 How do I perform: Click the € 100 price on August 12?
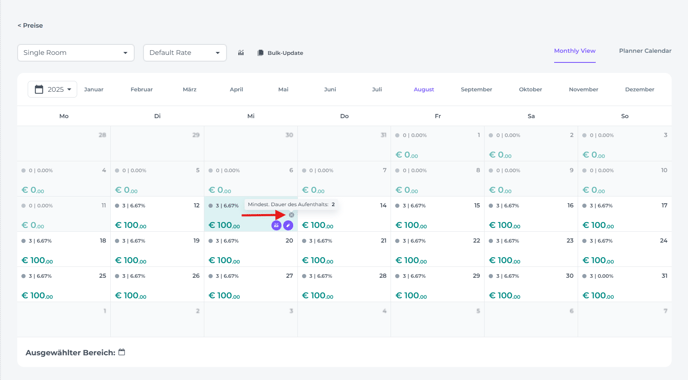click(131, 225)
